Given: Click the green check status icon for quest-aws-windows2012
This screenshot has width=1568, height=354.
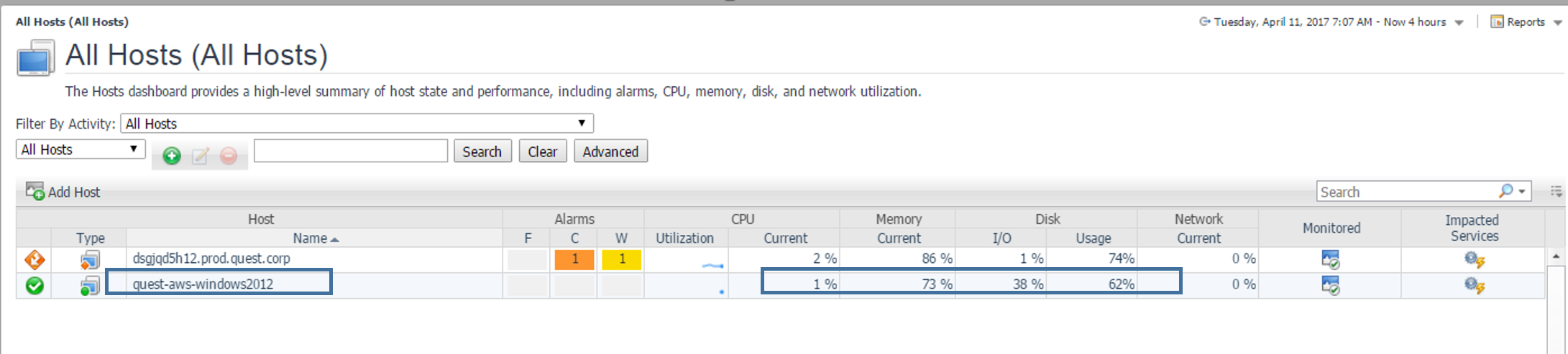Looking at the screenshot, I should [x=35, y=285].
